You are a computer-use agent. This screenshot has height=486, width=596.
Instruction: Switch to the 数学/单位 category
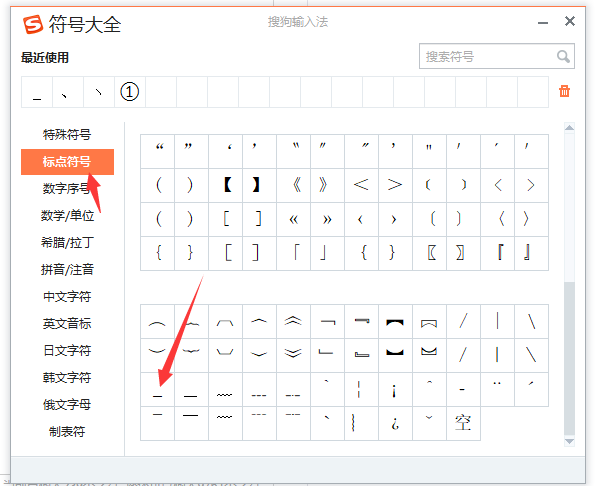(67, 215)
